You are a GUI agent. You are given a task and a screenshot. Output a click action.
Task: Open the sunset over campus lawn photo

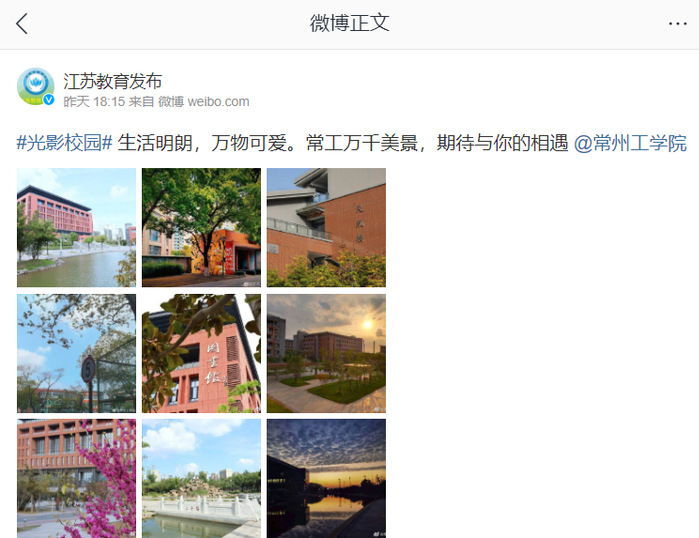tap(326, 353)
